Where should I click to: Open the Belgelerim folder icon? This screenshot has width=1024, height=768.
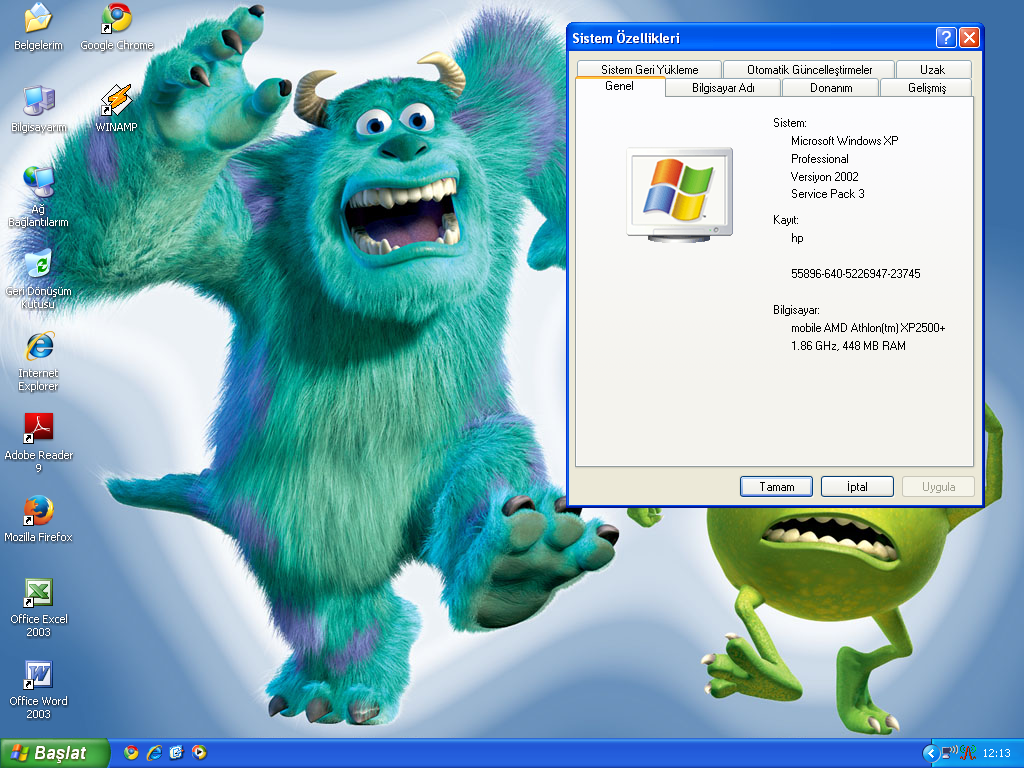coord(38,20)
